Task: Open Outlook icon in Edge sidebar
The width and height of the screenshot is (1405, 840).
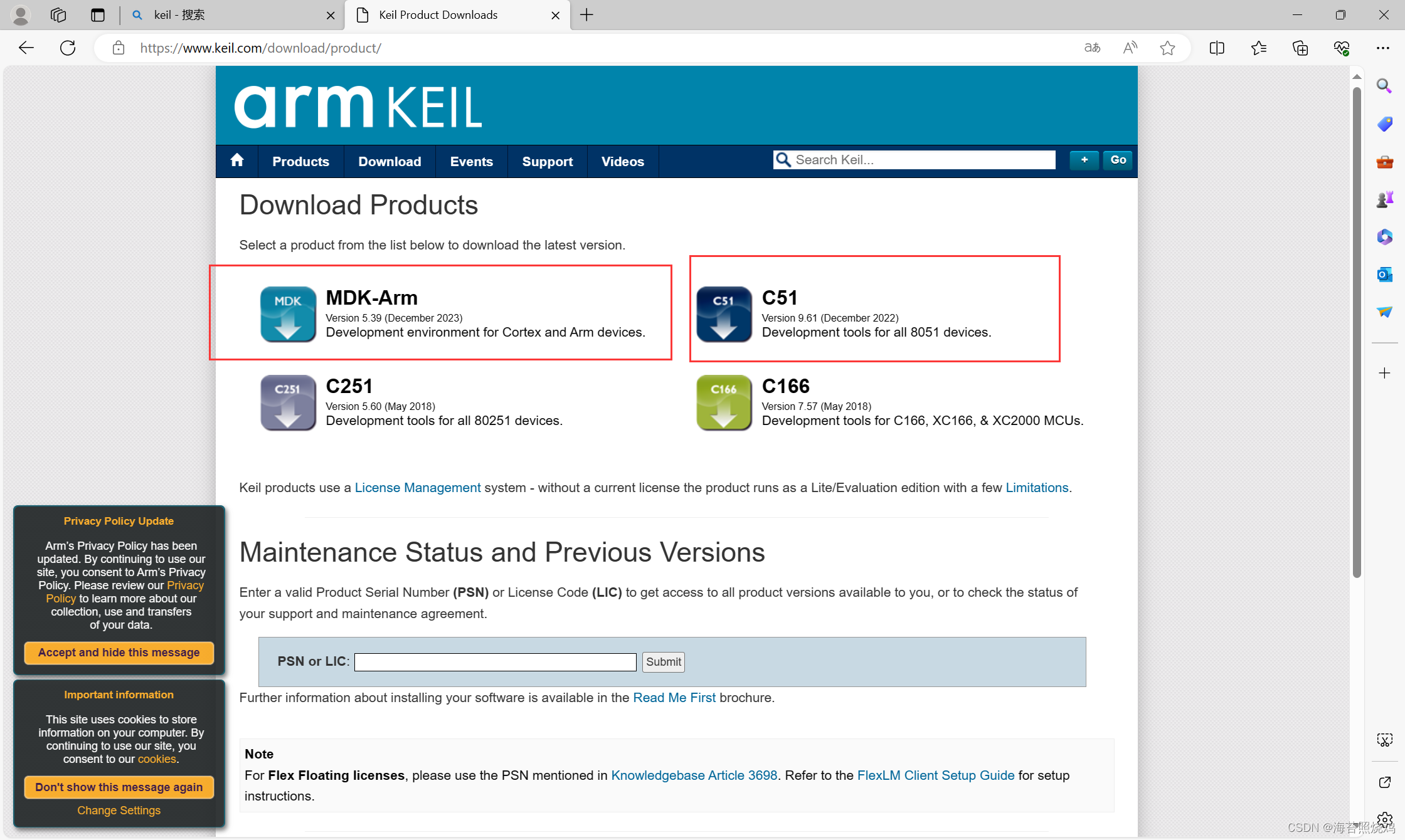Action: pyautogui.click(x=1384, y=275)
